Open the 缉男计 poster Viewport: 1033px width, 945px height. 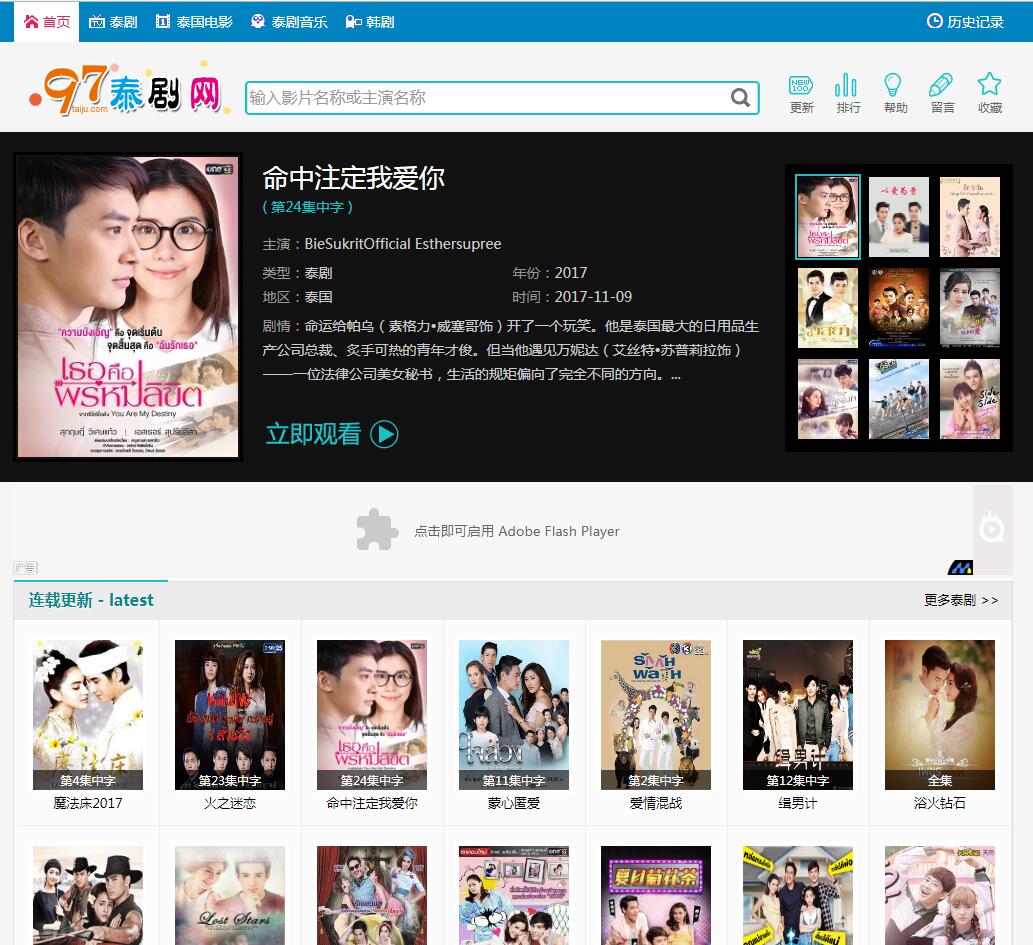(798, 714)
